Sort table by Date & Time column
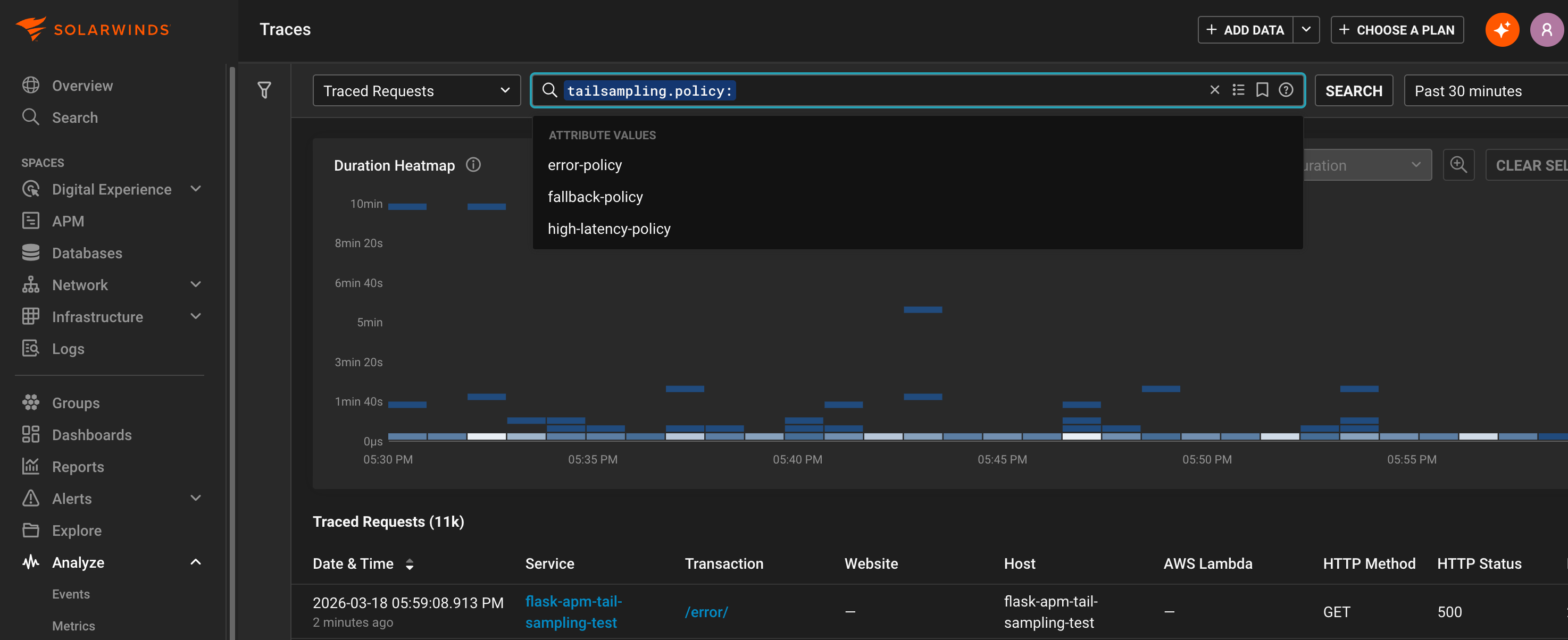1568x640 pixels. pyautogui.click(x=409, y=564)
